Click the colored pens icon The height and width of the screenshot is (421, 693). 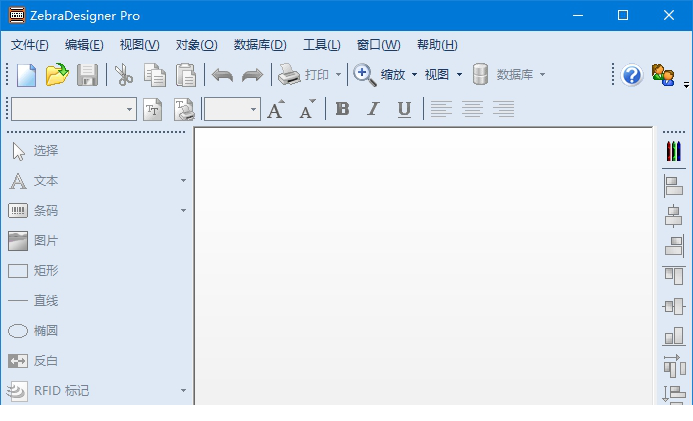tap(674, 151)
